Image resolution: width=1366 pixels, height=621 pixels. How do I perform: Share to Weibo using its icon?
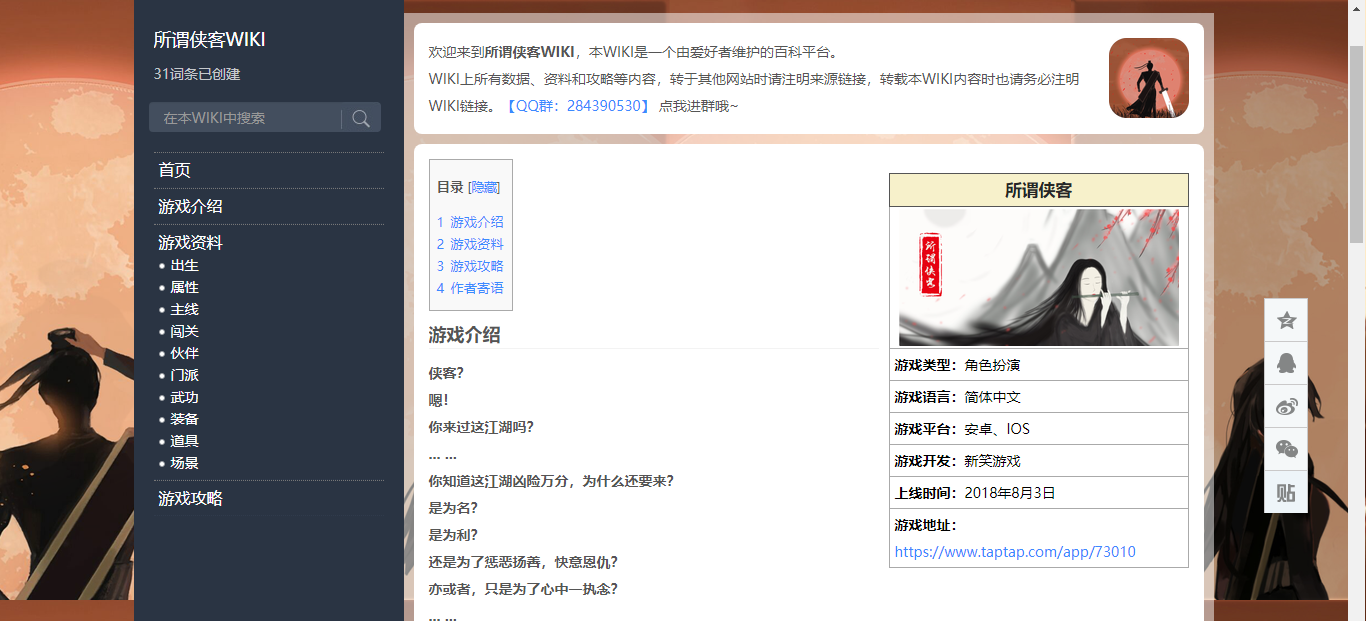(x=1286, y=406)
